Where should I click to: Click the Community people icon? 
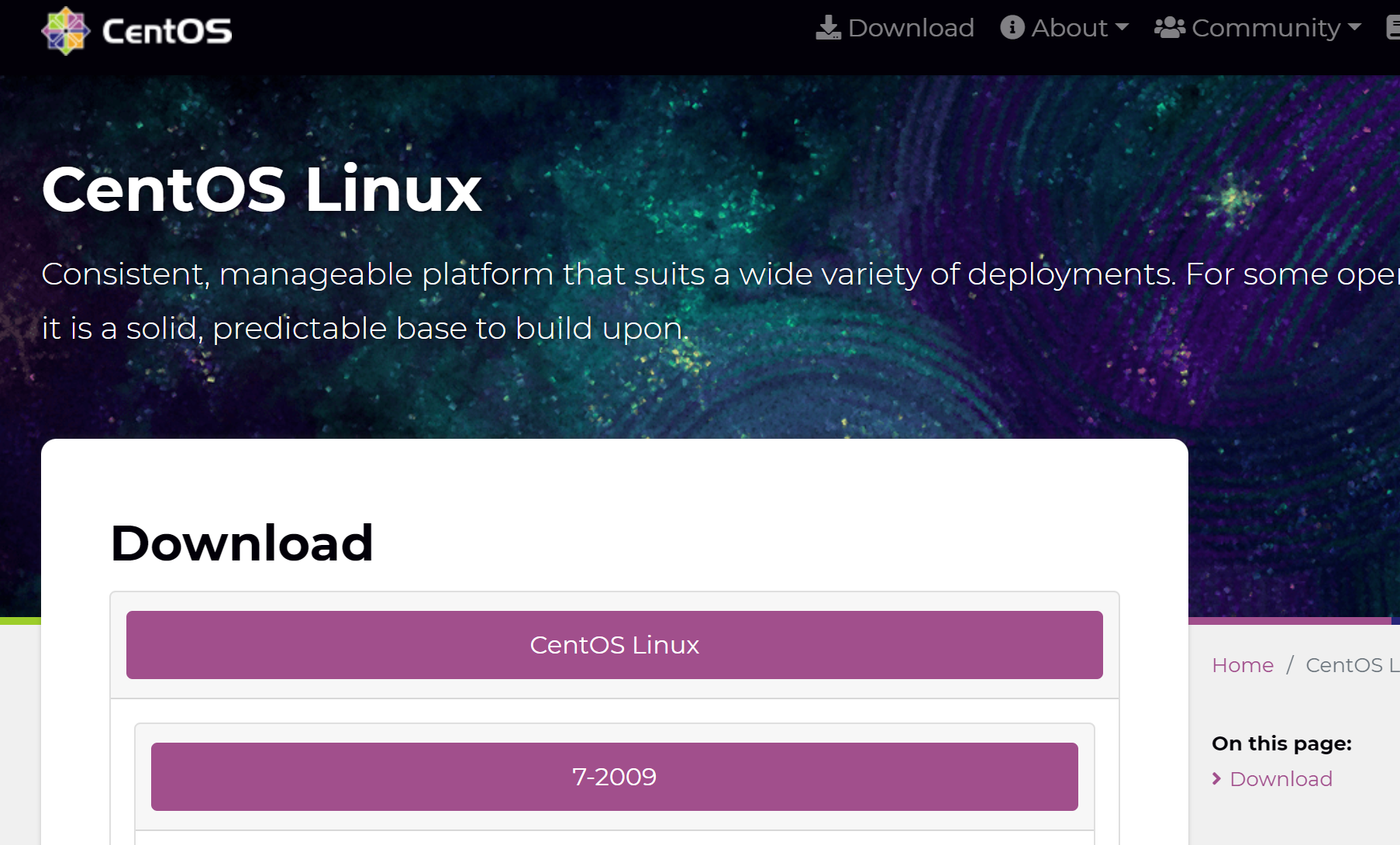(x=1170, y=28)
